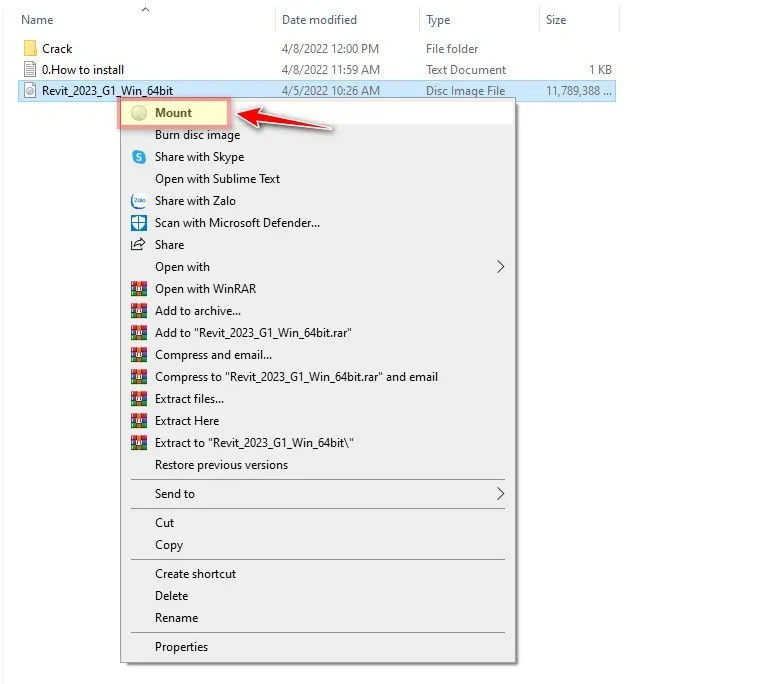Click the Size column header
The width and height of the screenshot is (782, 684).
(556, 20)
